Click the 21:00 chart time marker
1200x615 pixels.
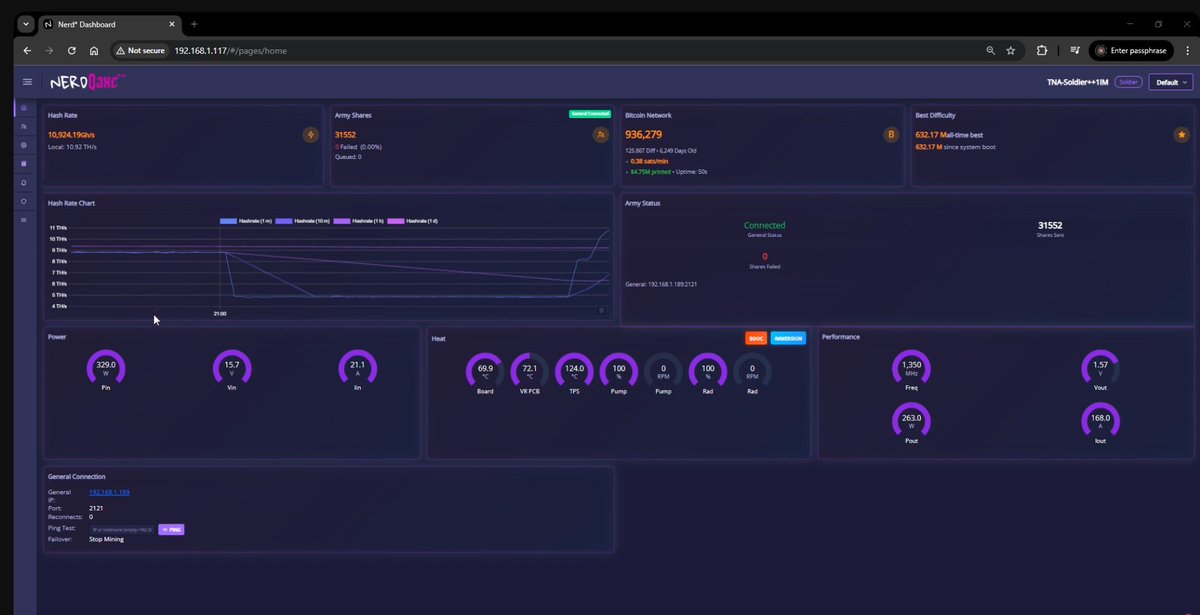(x=220, y=313)
